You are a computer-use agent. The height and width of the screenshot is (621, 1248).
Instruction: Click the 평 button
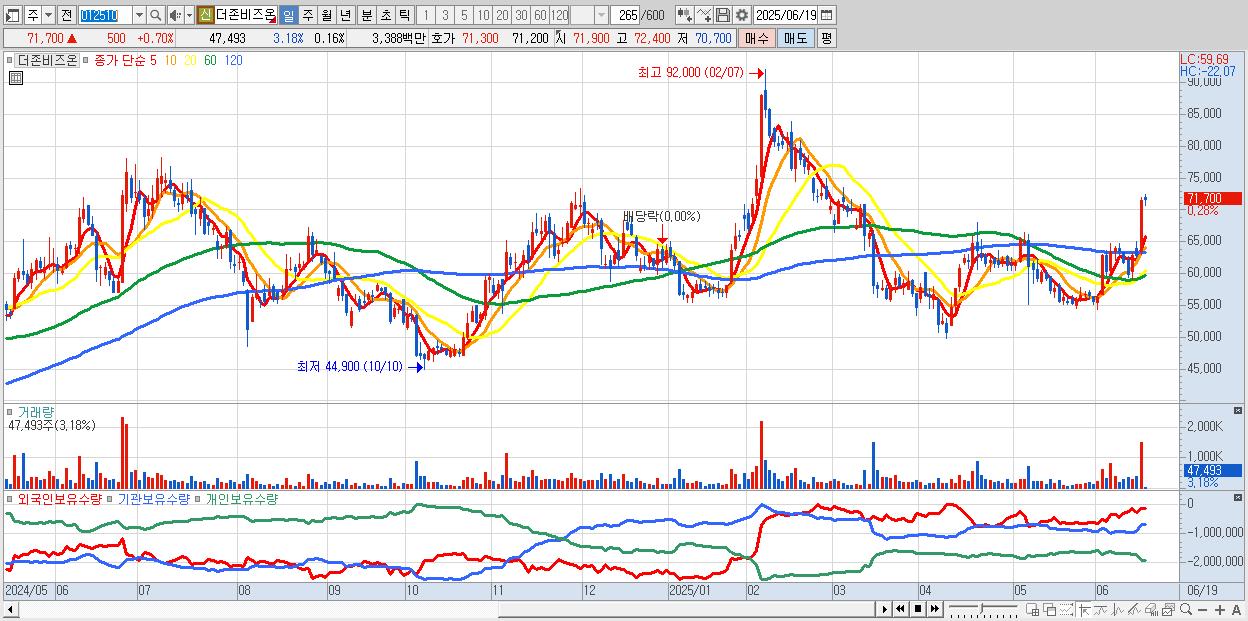coord(826,38)
